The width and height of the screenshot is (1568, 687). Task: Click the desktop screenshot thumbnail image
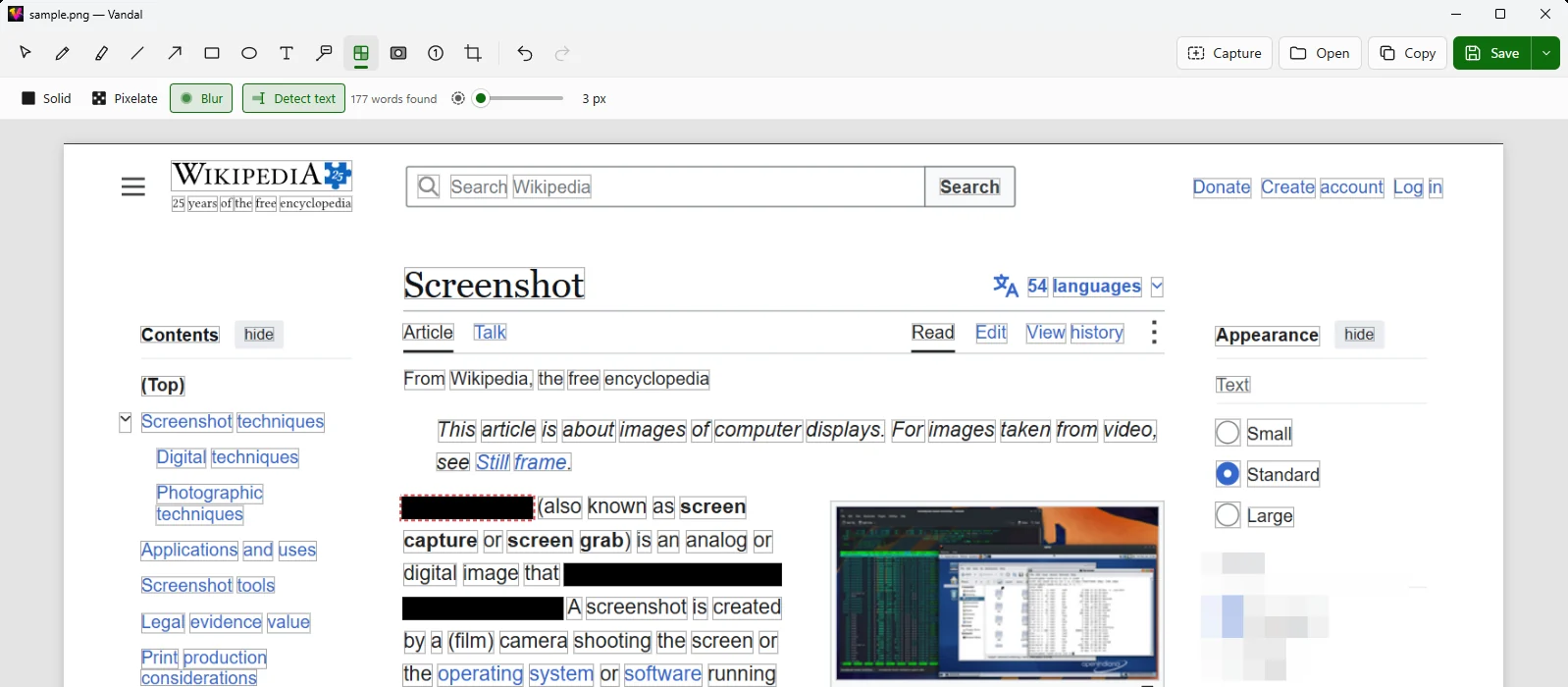pyautogui.click(x=997, y=593)
